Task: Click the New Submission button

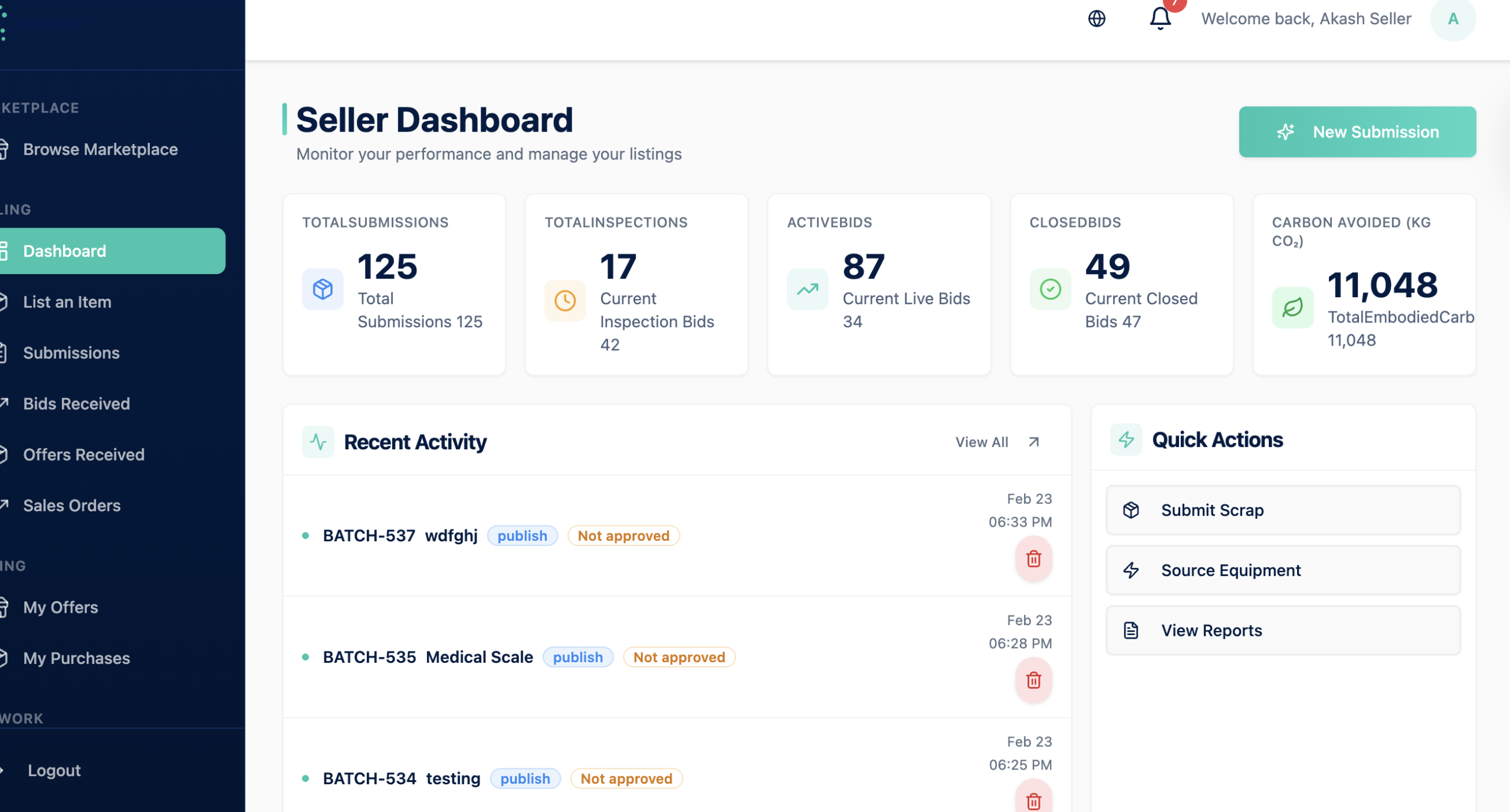Action: (1357, 132)
